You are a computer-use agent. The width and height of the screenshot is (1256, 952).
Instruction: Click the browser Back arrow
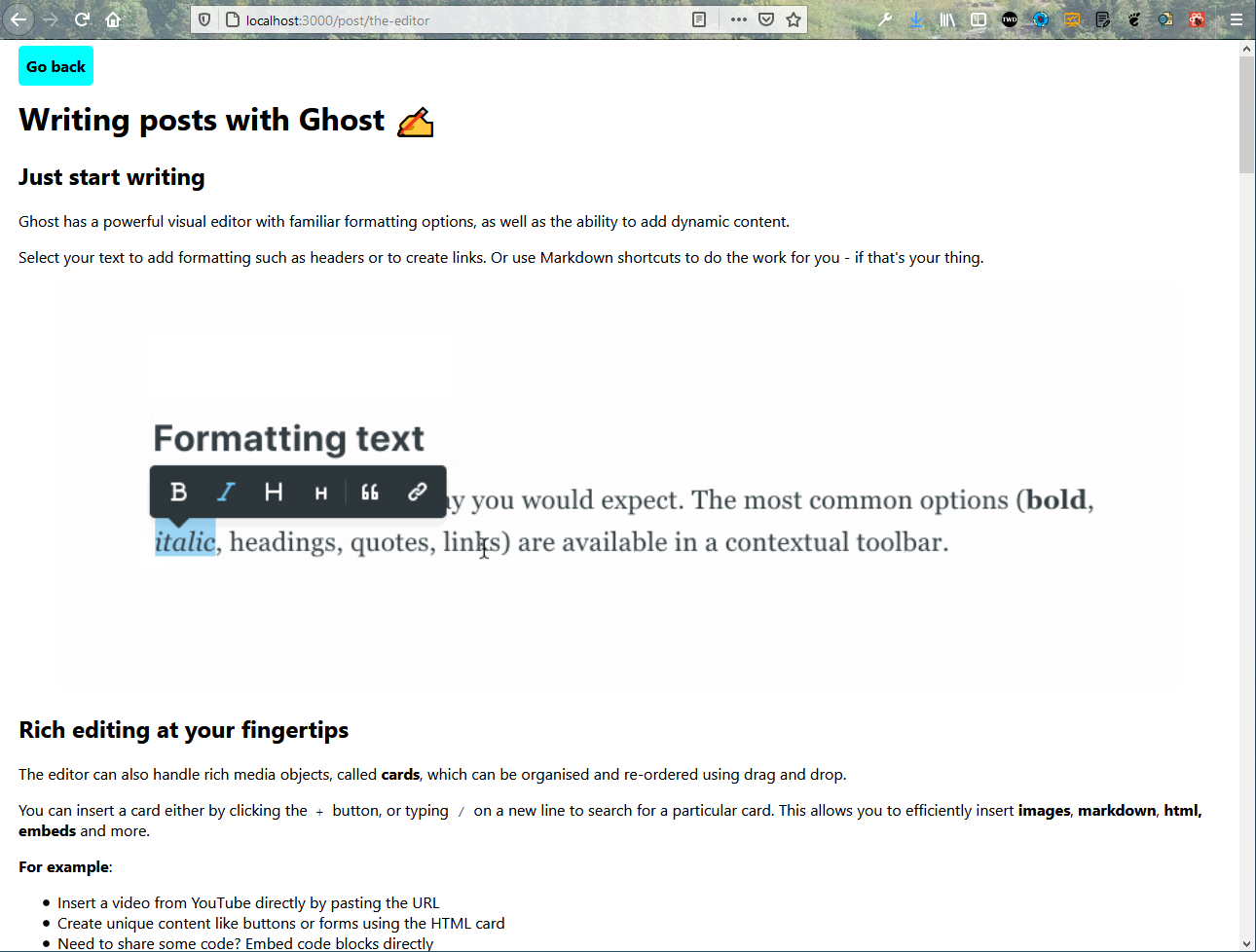click(x=18, y=19)
